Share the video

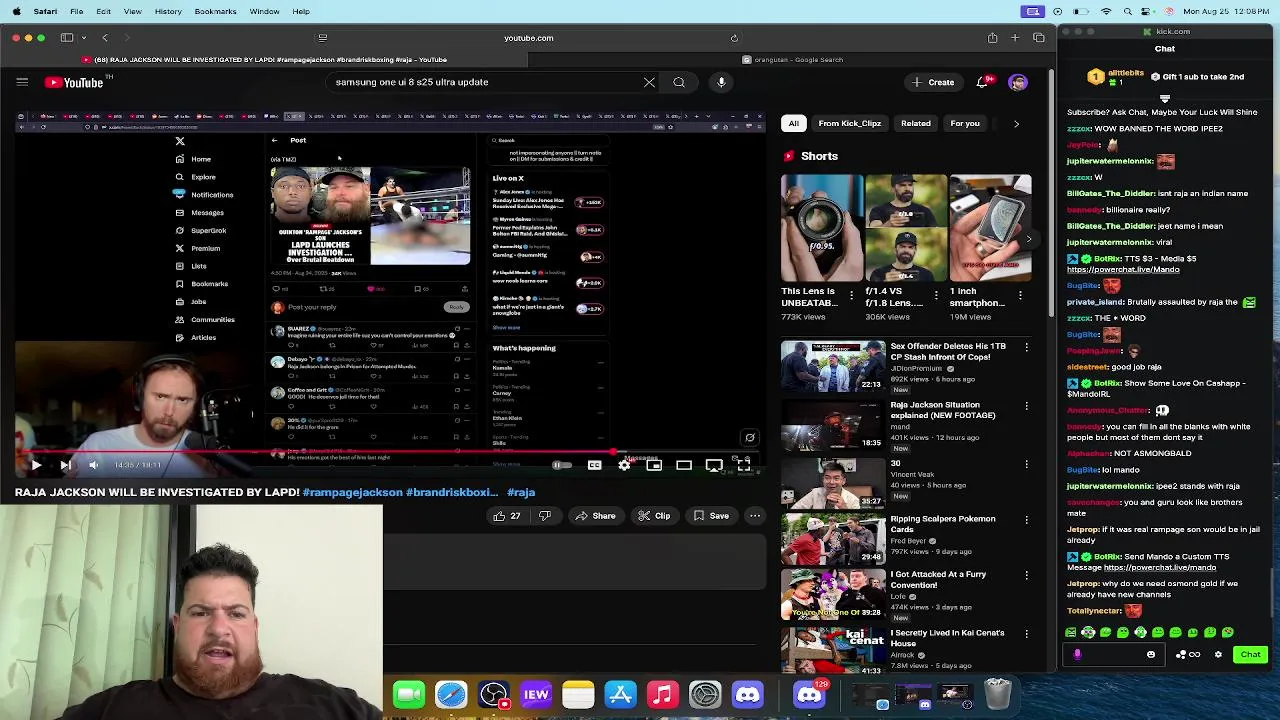click(595, 516)
